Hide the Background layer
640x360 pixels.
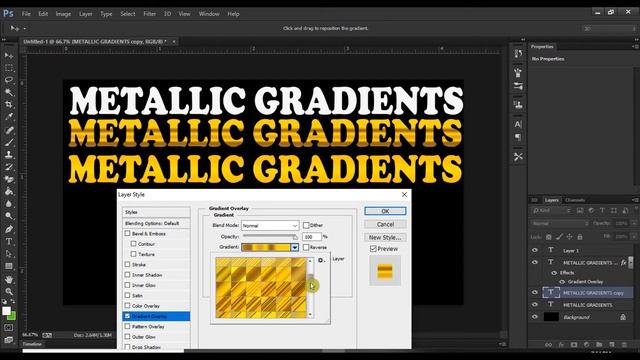pos(535,317)
